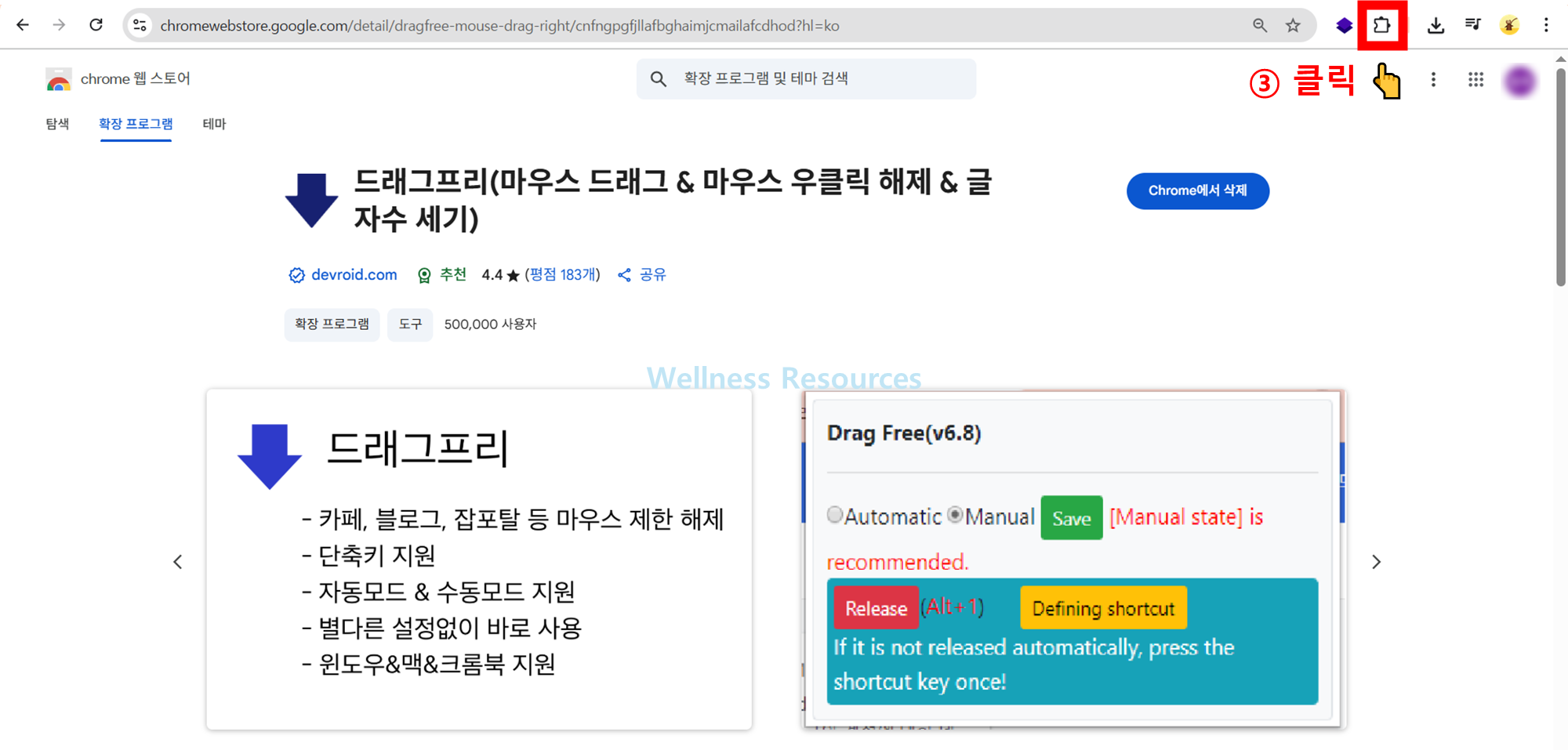Switch to the 탐색 tab
The image size is (1568, 750).
click(57, 124)
